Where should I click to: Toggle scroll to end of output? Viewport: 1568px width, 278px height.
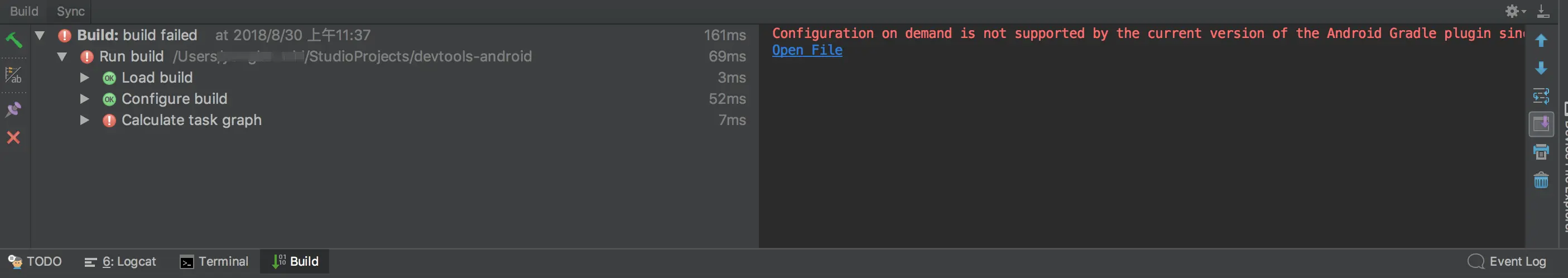point(1541,124)
